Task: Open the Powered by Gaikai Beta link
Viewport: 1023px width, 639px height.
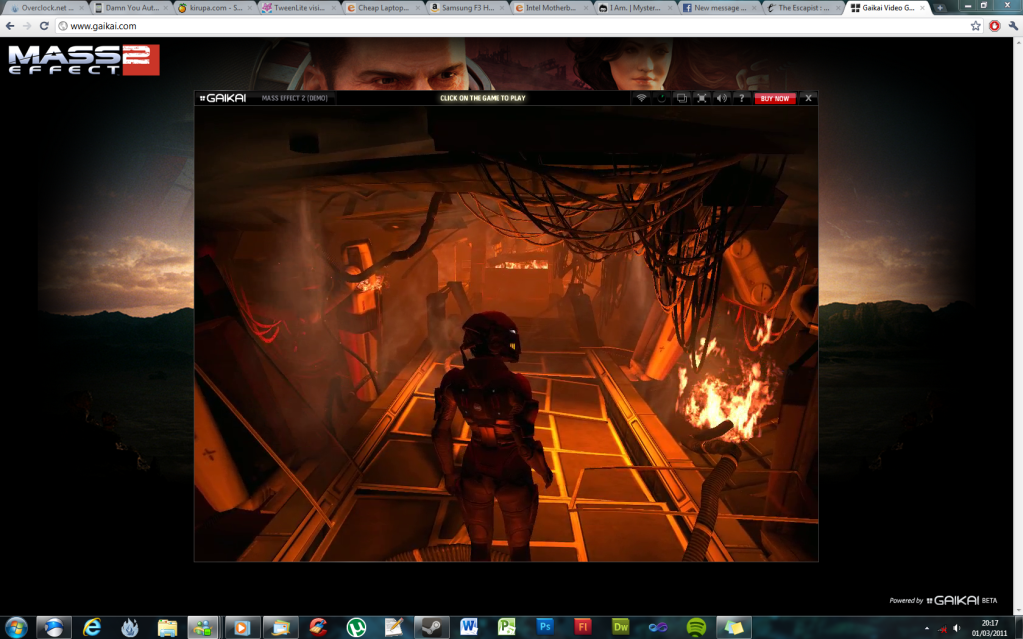Action: [x=943, y=600]
